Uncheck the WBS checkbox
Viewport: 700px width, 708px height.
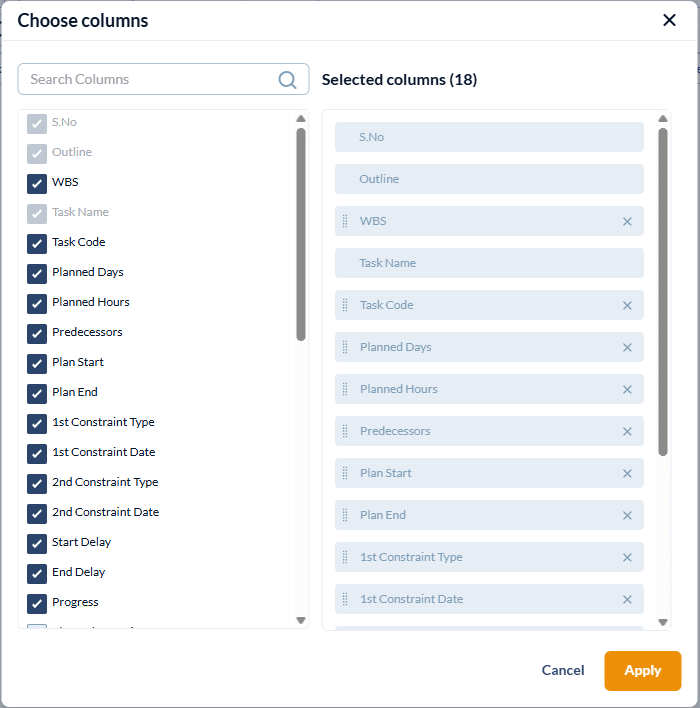pos(37,184)
